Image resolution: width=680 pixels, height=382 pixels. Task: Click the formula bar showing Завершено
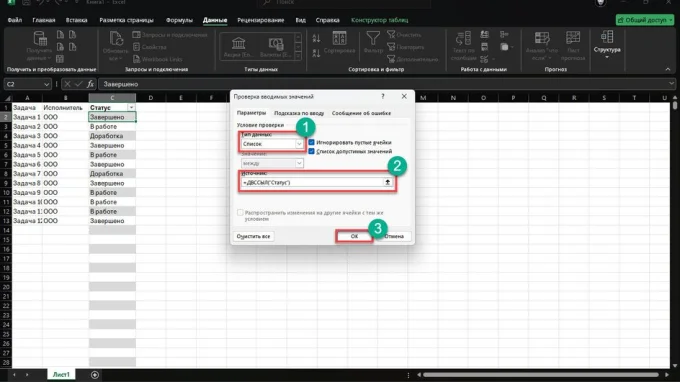[383, 84]
